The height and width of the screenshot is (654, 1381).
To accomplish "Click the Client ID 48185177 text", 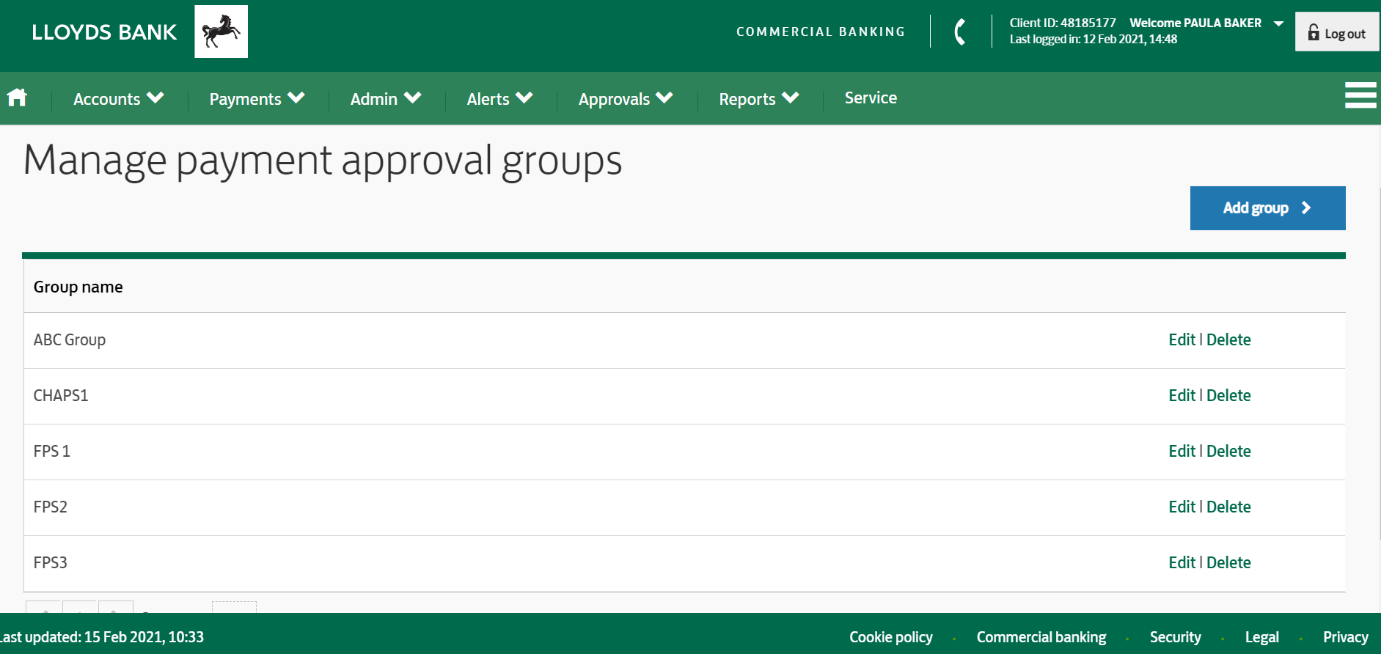I will [1063, 23].
